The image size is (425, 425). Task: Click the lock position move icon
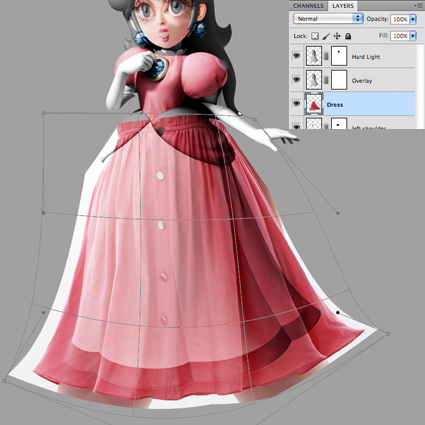click(337, 36)
